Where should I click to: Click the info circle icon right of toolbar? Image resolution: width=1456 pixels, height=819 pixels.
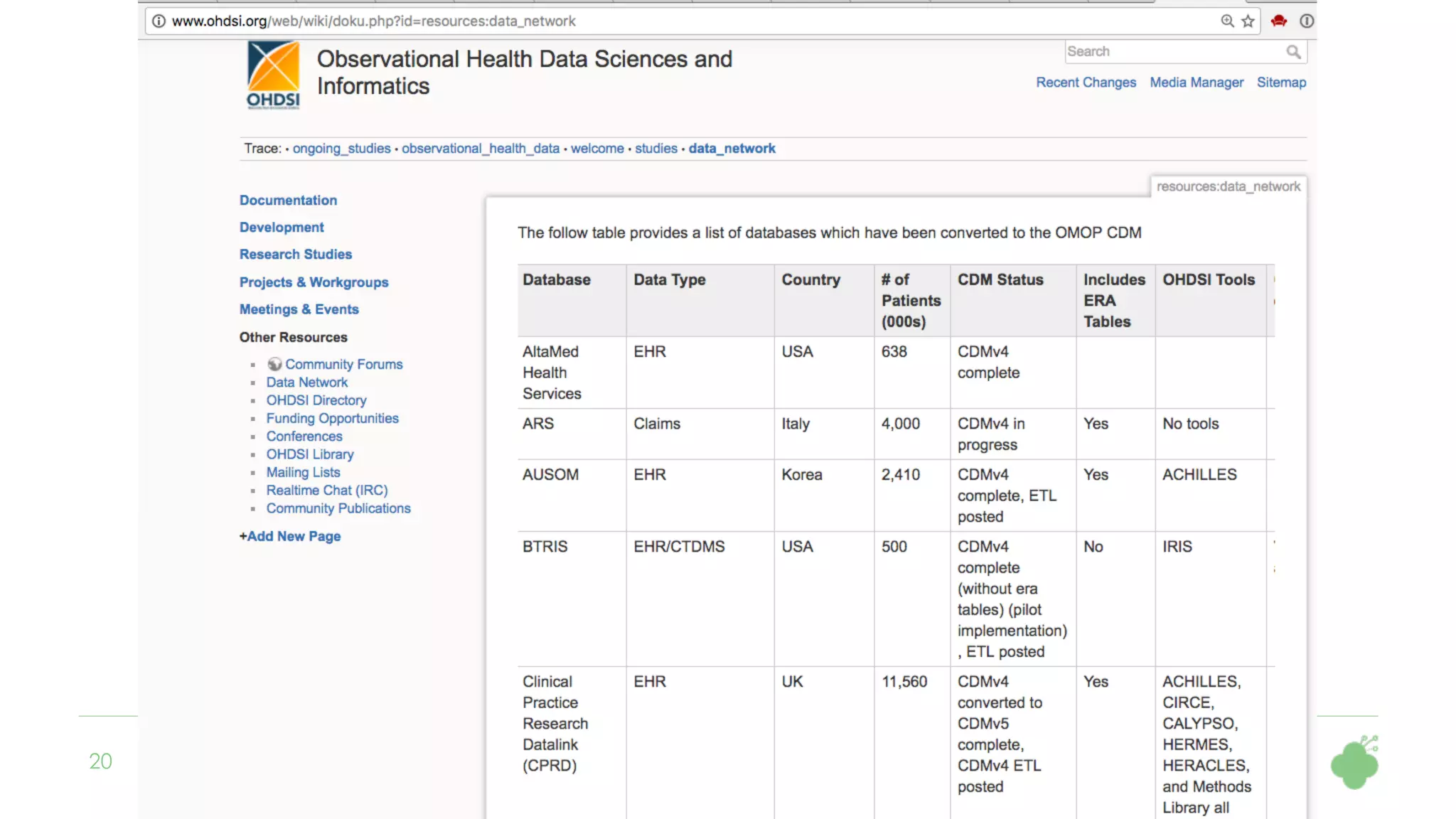(1307, 21)
